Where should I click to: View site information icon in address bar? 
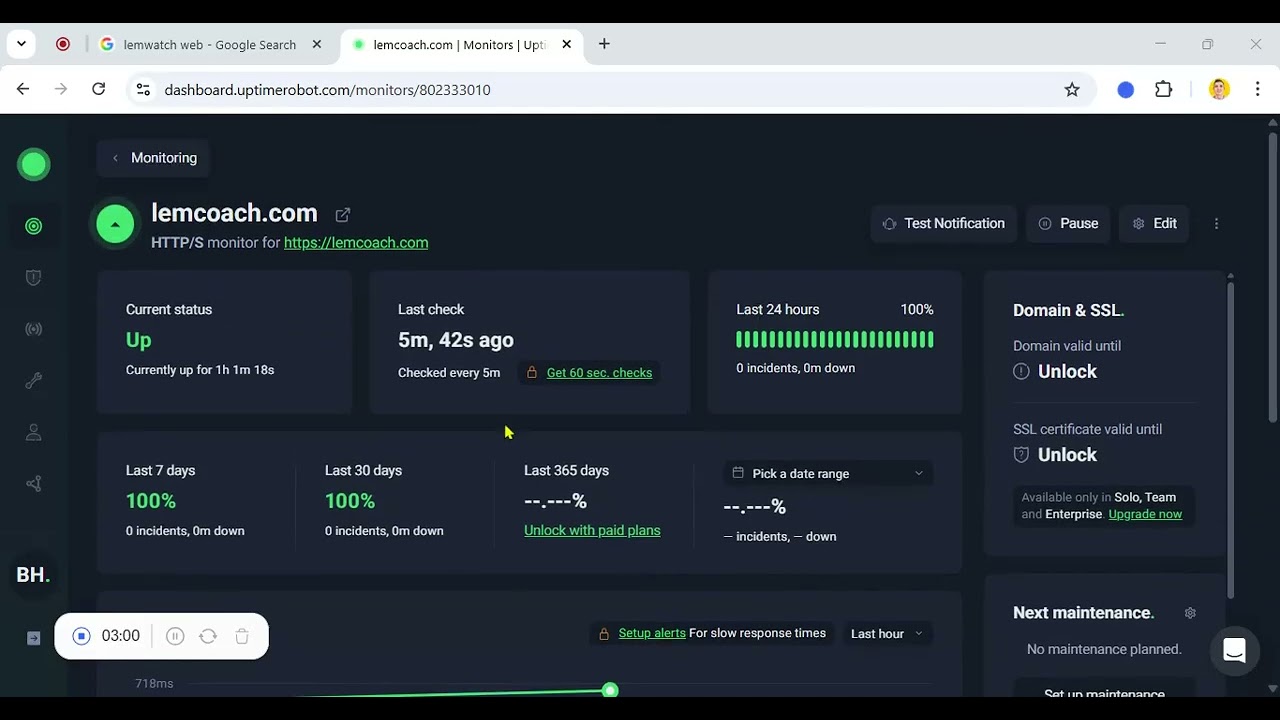[x=143, y=90]
